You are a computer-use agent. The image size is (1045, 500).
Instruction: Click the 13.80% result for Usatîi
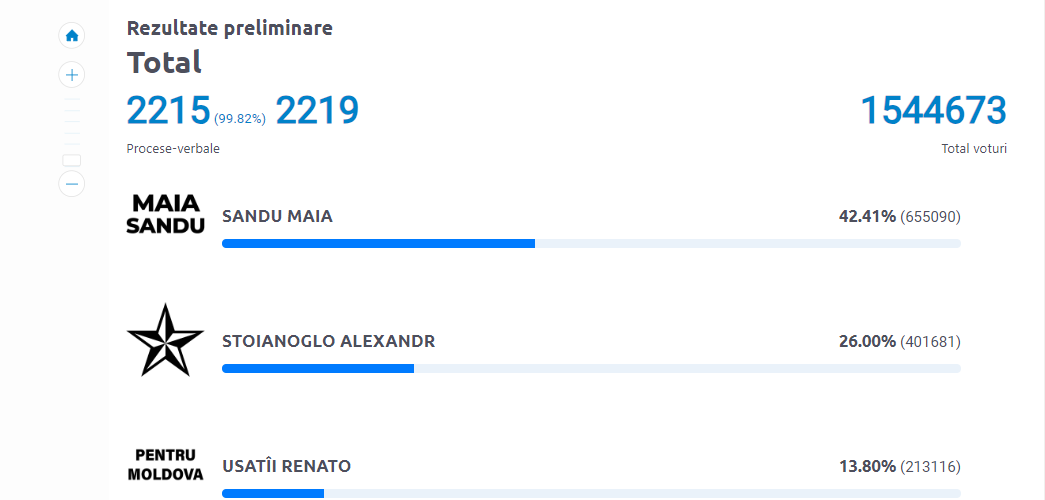tap(867, 467)
